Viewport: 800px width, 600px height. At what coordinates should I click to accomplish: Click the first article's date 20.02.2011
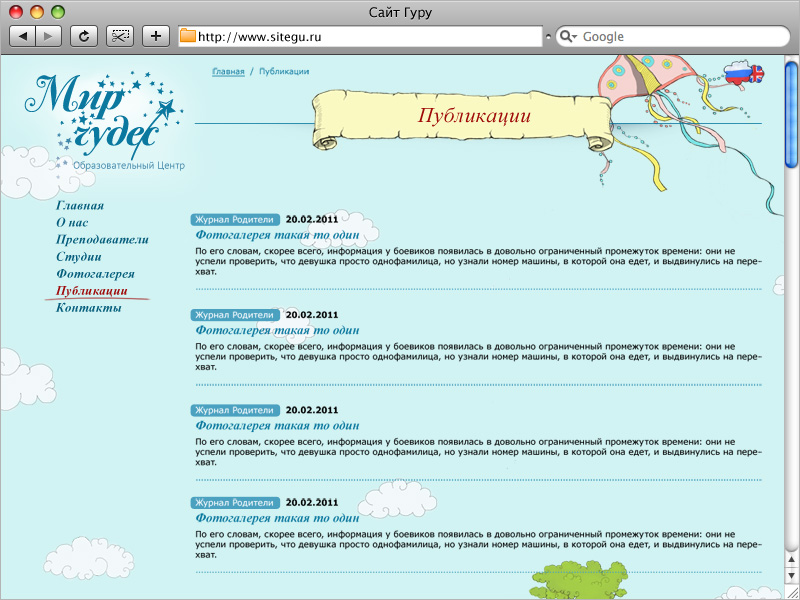coord(312,219)
